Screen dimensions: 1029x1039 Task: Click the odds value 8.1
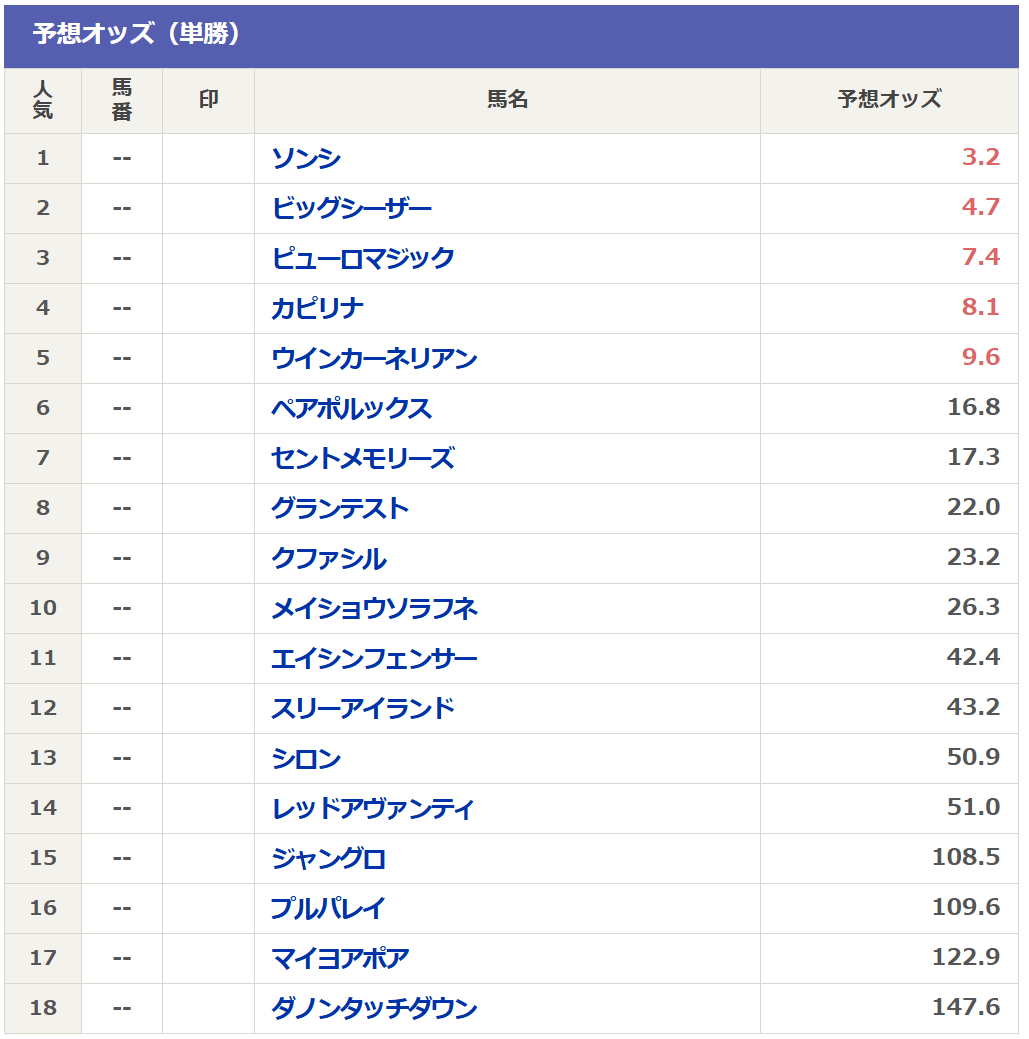[981, 307]
